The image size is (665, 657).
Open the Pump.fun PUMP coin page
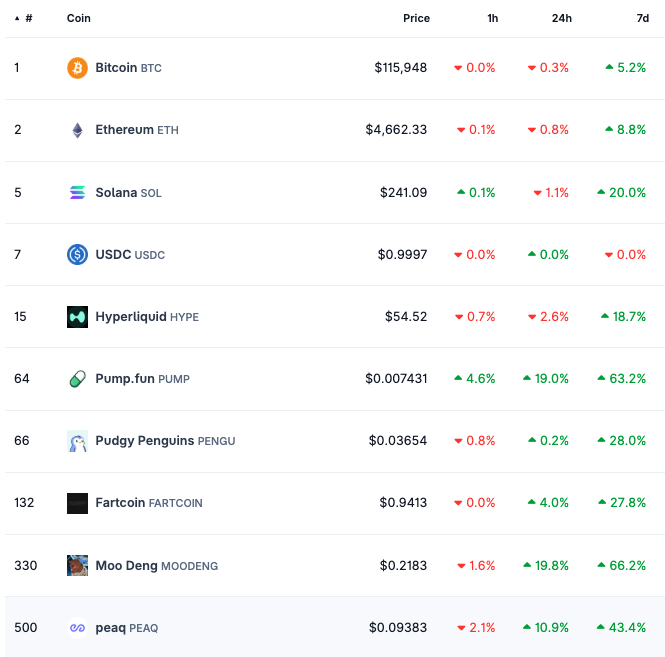tap(142, 379)
